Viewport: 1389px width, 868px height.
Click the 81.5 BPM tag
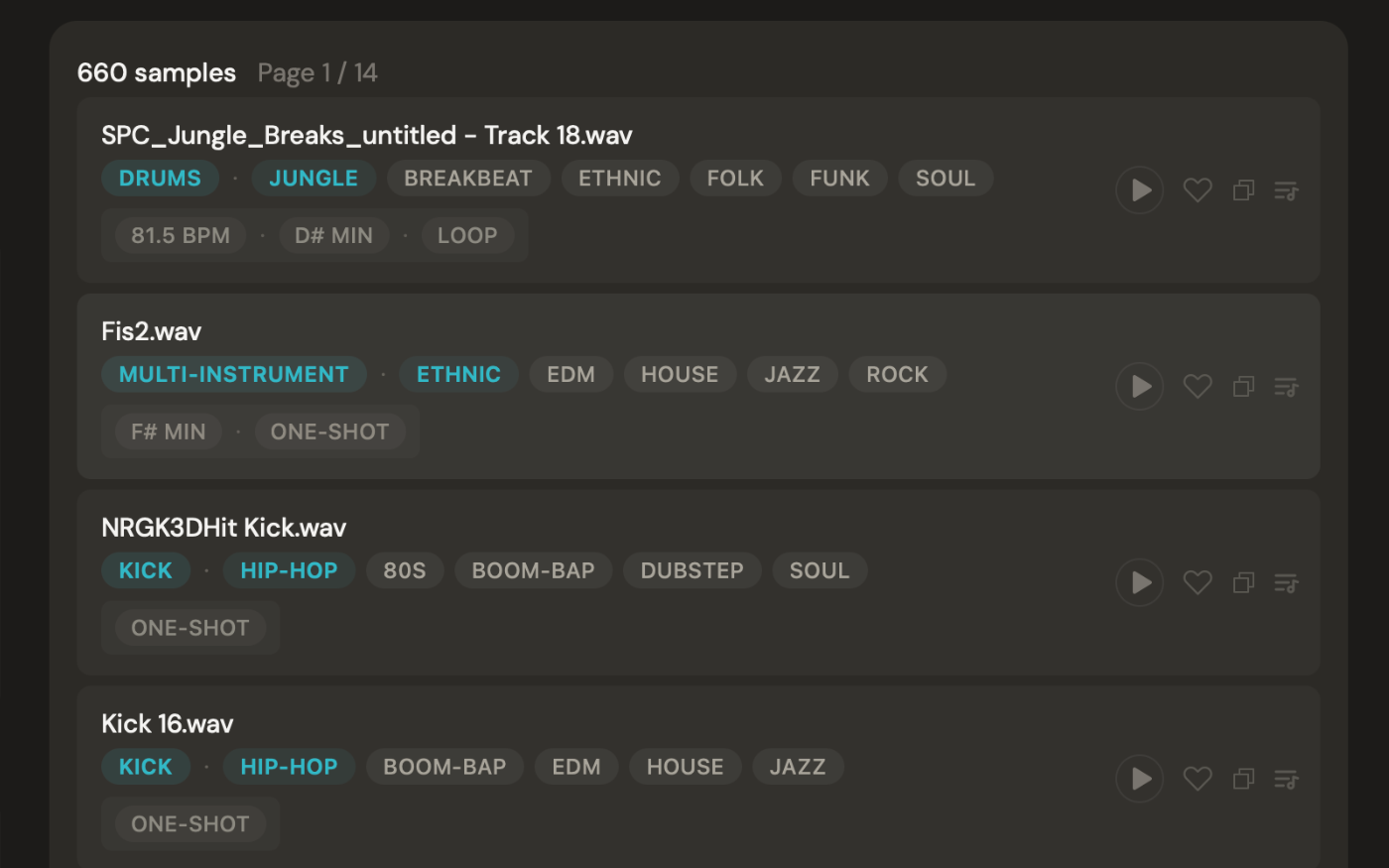pyautogui.click(x=181, y=236)
